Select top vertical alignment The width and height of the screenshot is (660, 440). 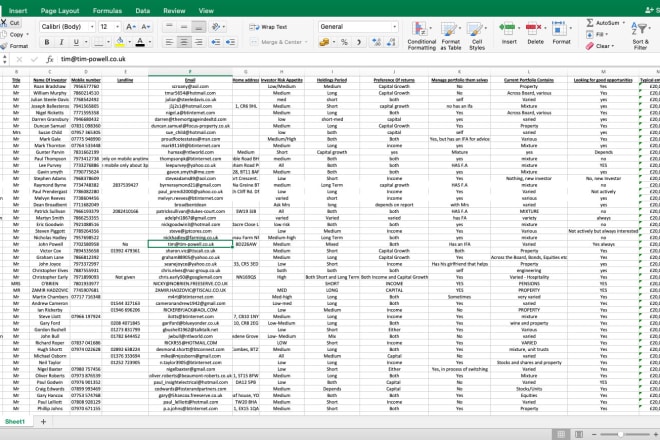[x=169, y=27]
